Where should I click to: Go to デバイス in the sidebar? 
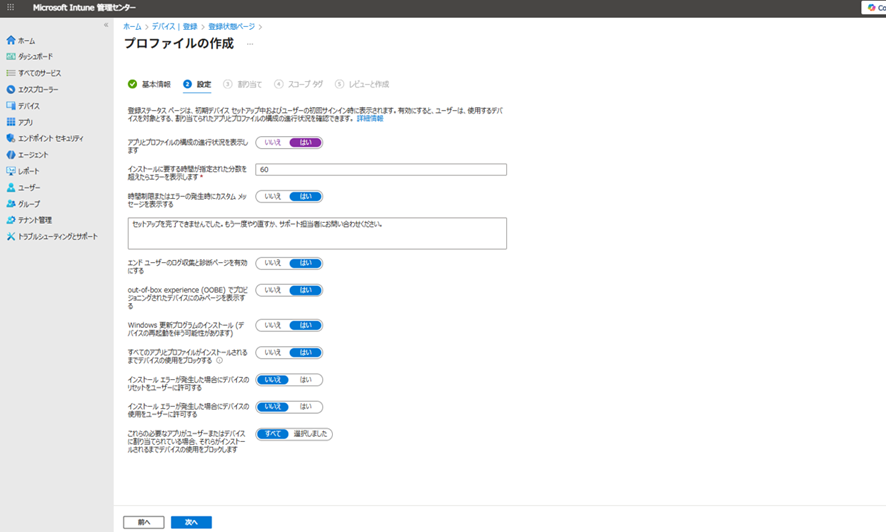coord(29,106)
